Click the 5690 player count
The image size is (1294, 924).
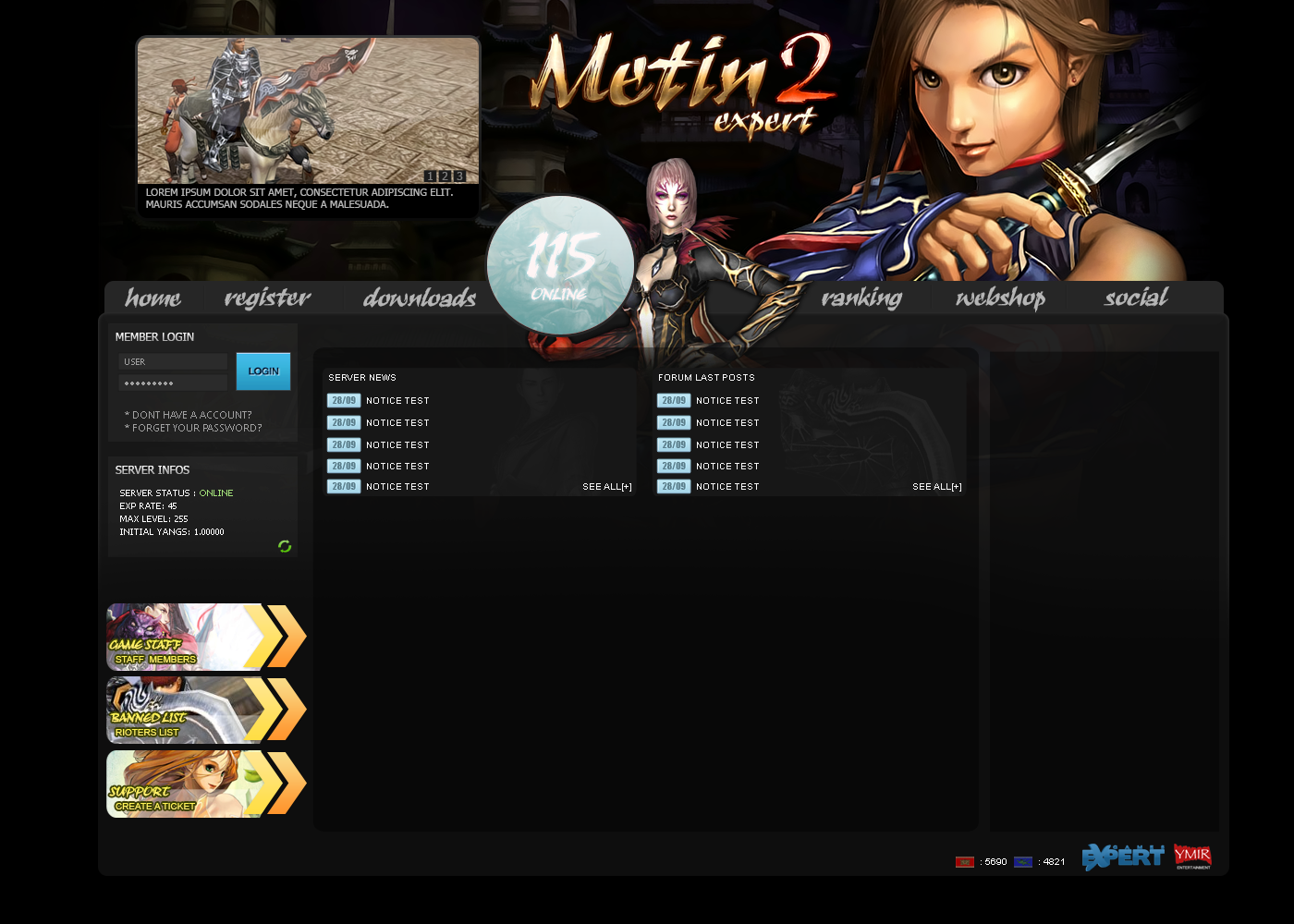pyautogui.click(x=995, y=862)
